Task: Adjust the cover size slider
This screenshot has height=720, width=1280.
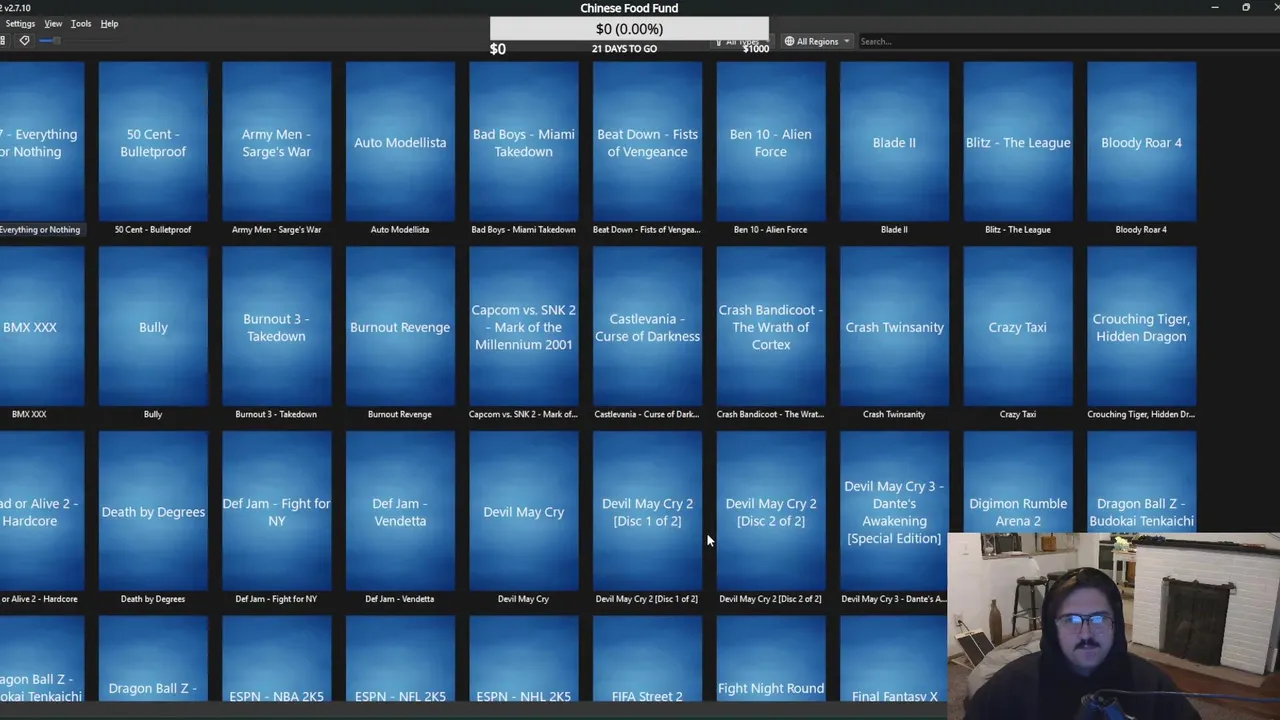Action: (50, 41)
